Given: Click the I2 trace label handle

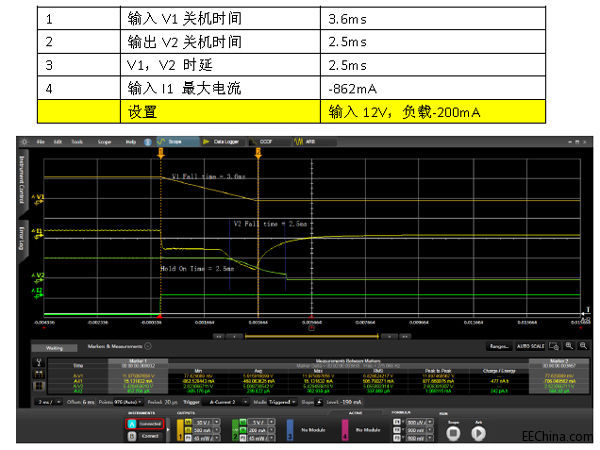Looking at the screenshot, I should point(38,292).
